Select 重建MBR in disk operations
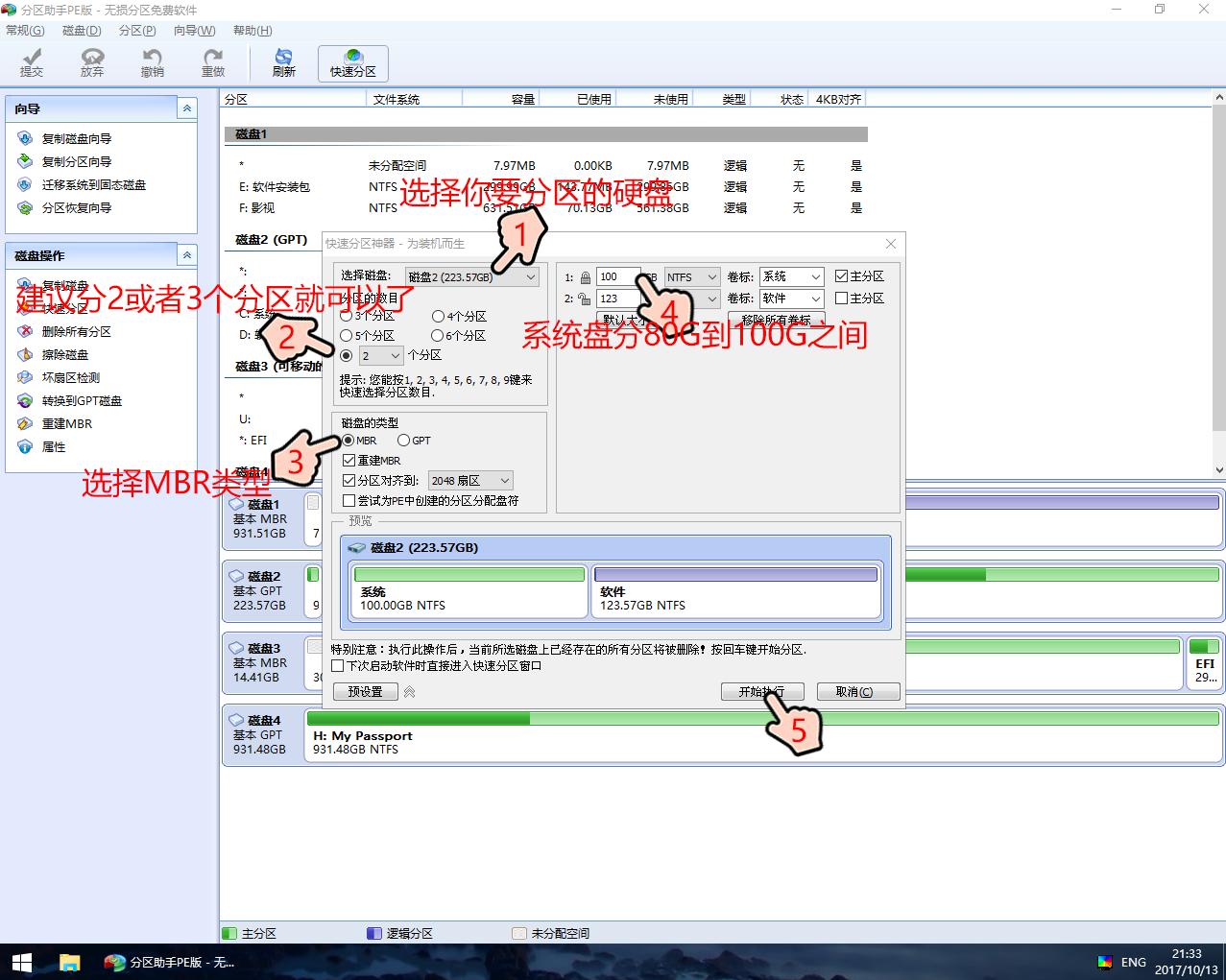This screenshot has height=980, width=1226. click(x=66, y=424)
